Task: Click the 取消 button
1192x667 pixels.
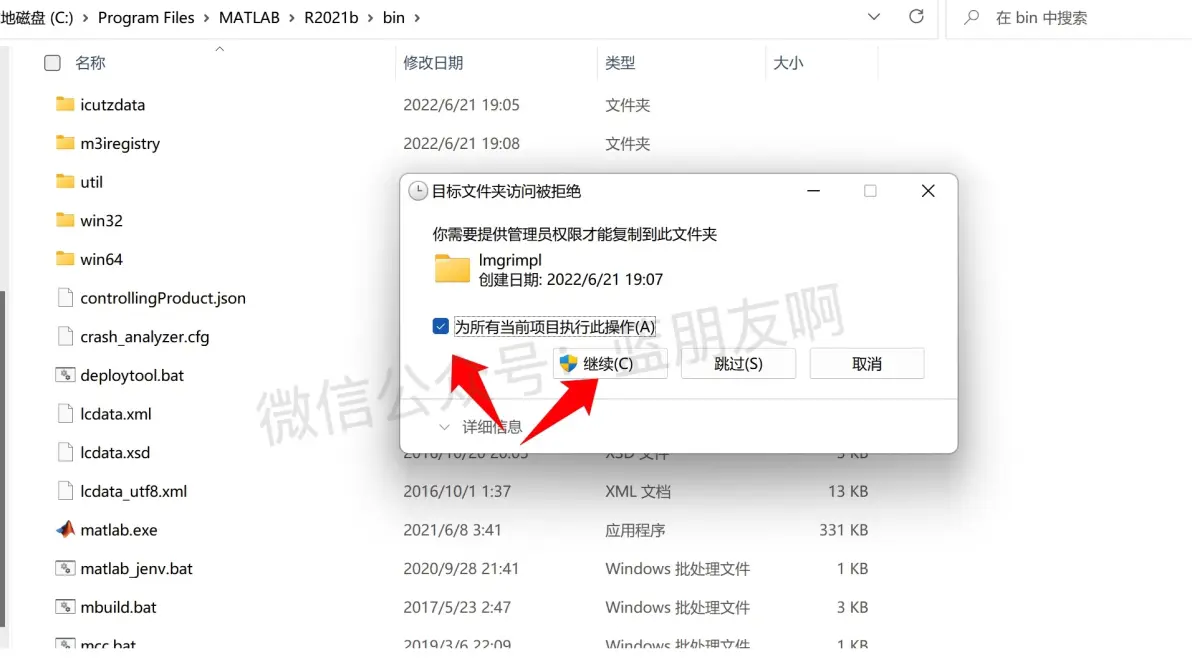Action: click(x=867, y=364)
